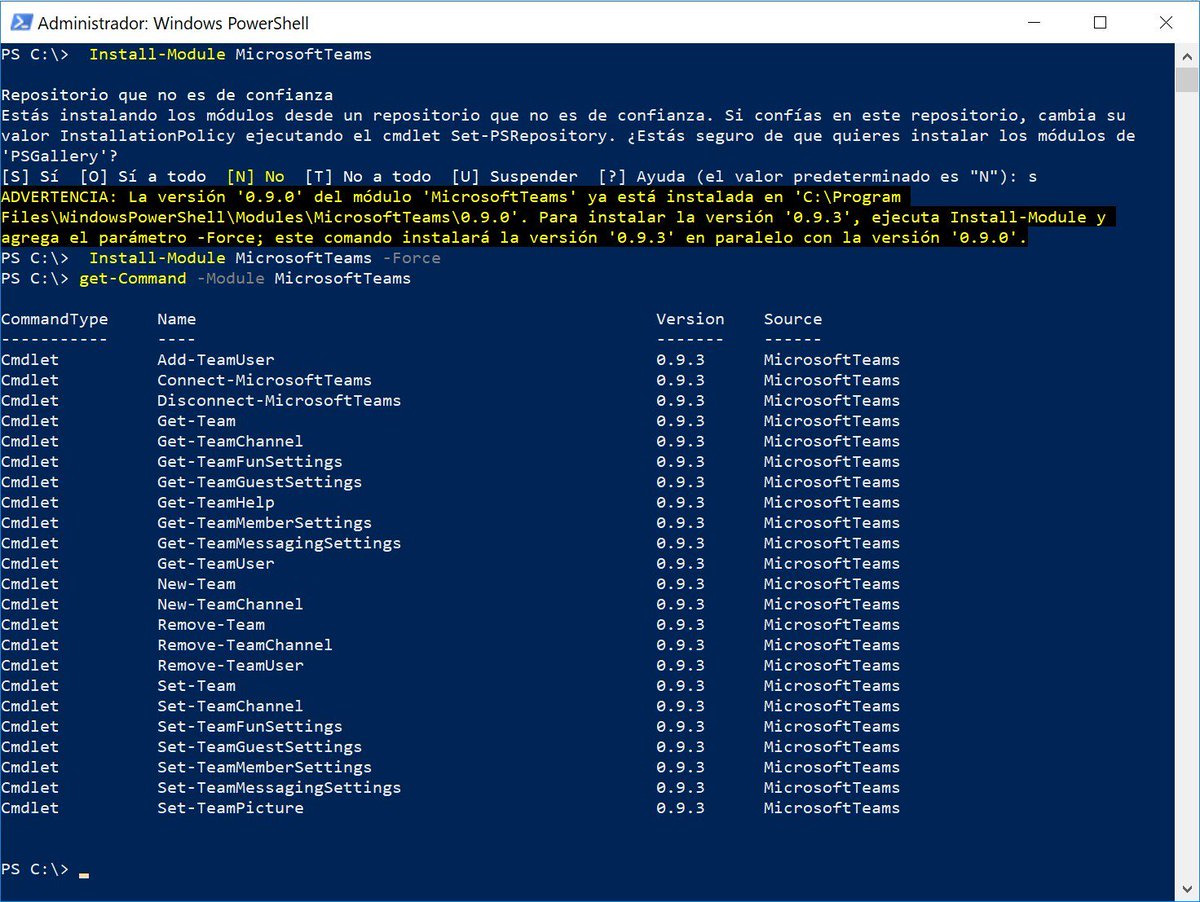Select the Get-TeamHelp cmdlet name
1200x902 pixels.
pyautogui.click(x=215, y=502)
